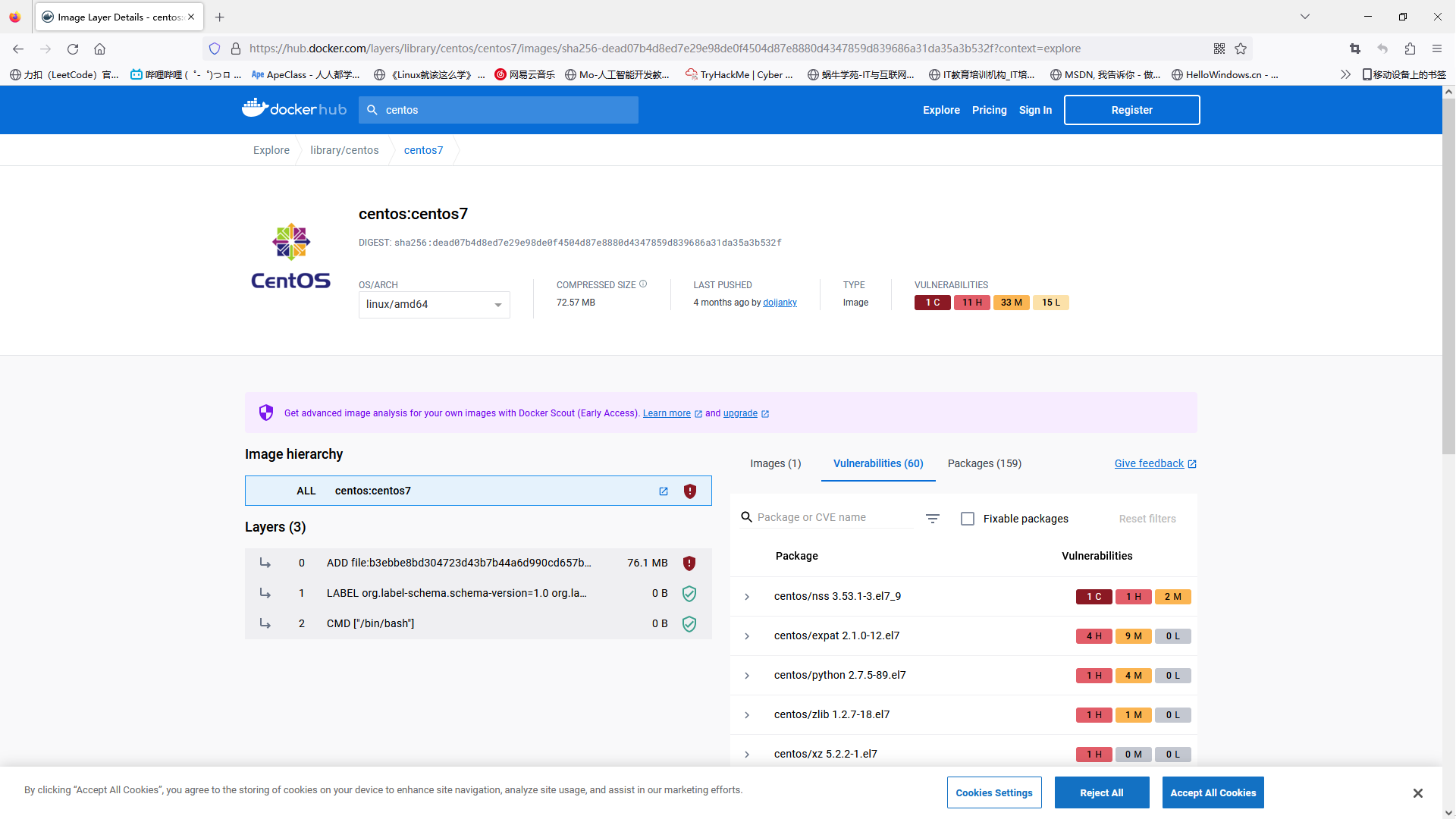This screenshot has width=1456, height=819.
Task: Switch to the Packages (159) tab
Action: (x=984, y=463)
